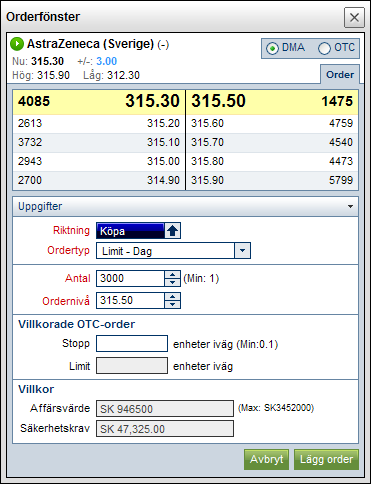Select ask price 315.80
This screenshot has width=371, height=484.
click(207, 161)
